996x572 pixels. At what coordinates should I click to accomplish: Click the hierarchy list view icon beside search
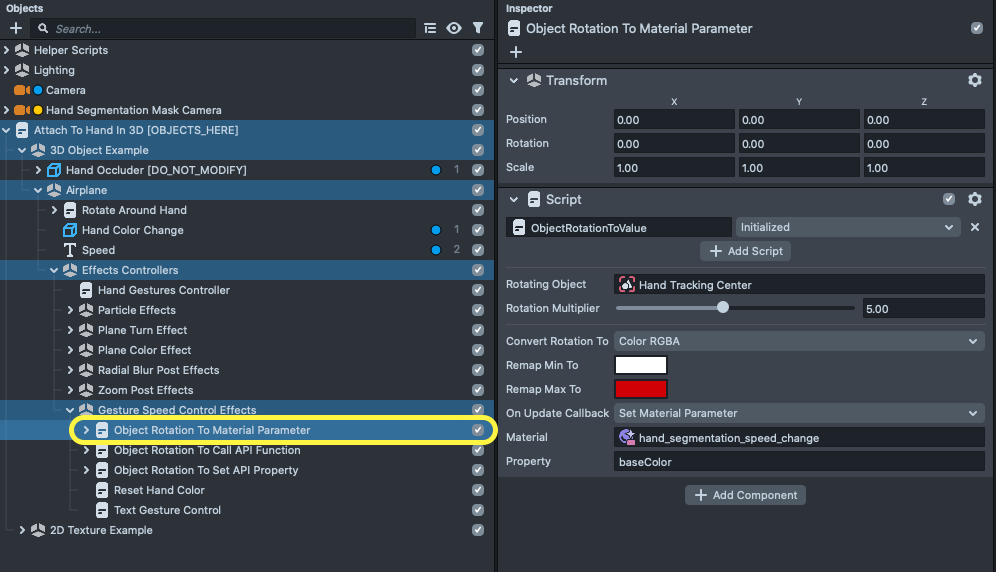point(430,29)
